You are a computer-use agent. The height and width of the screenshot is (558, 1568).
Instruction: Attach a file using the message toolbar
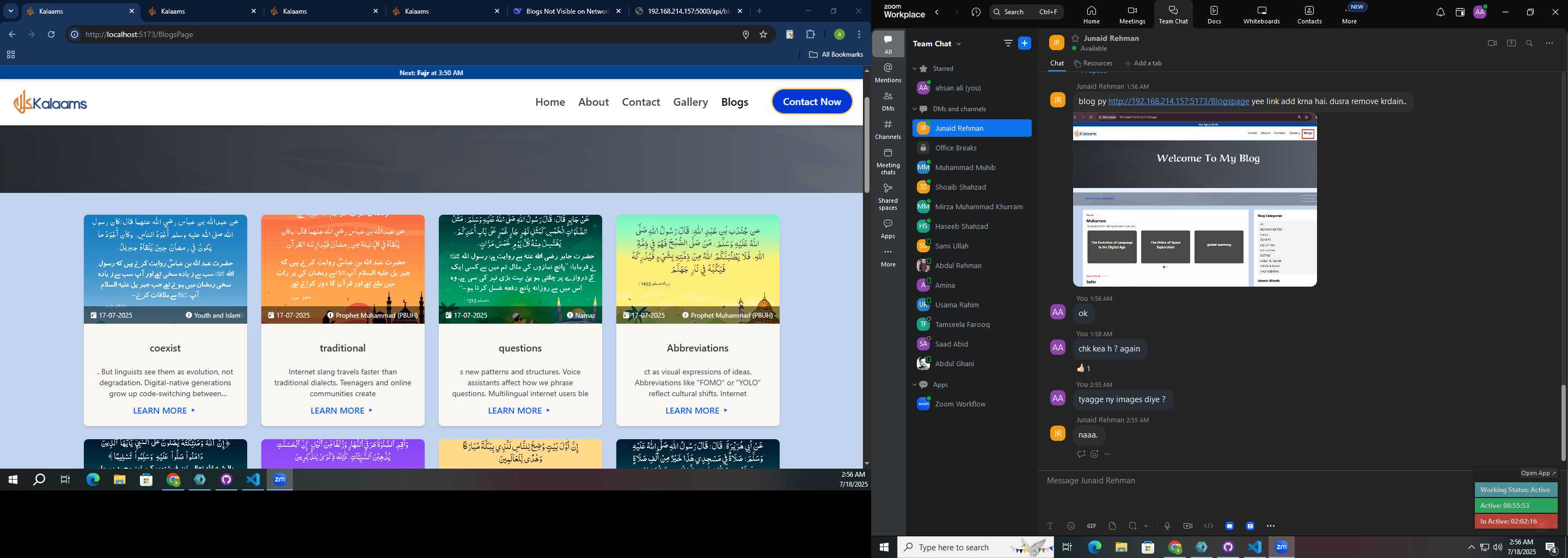1112,526
